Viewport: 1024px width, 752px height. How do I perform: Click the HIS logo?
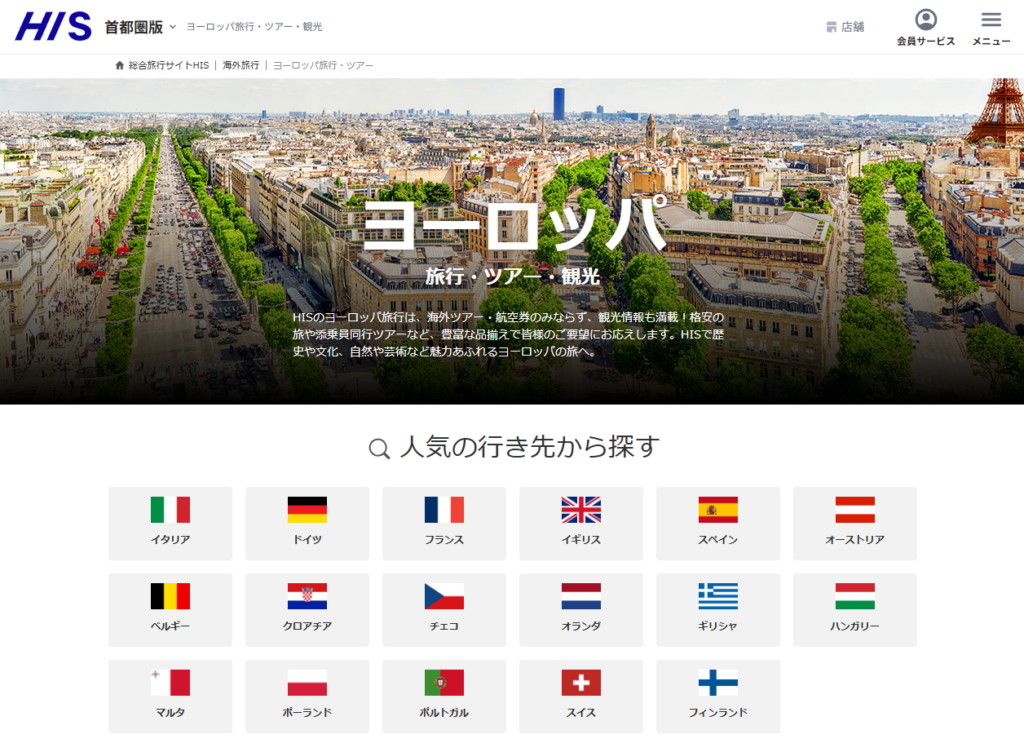tap(53, 27)
